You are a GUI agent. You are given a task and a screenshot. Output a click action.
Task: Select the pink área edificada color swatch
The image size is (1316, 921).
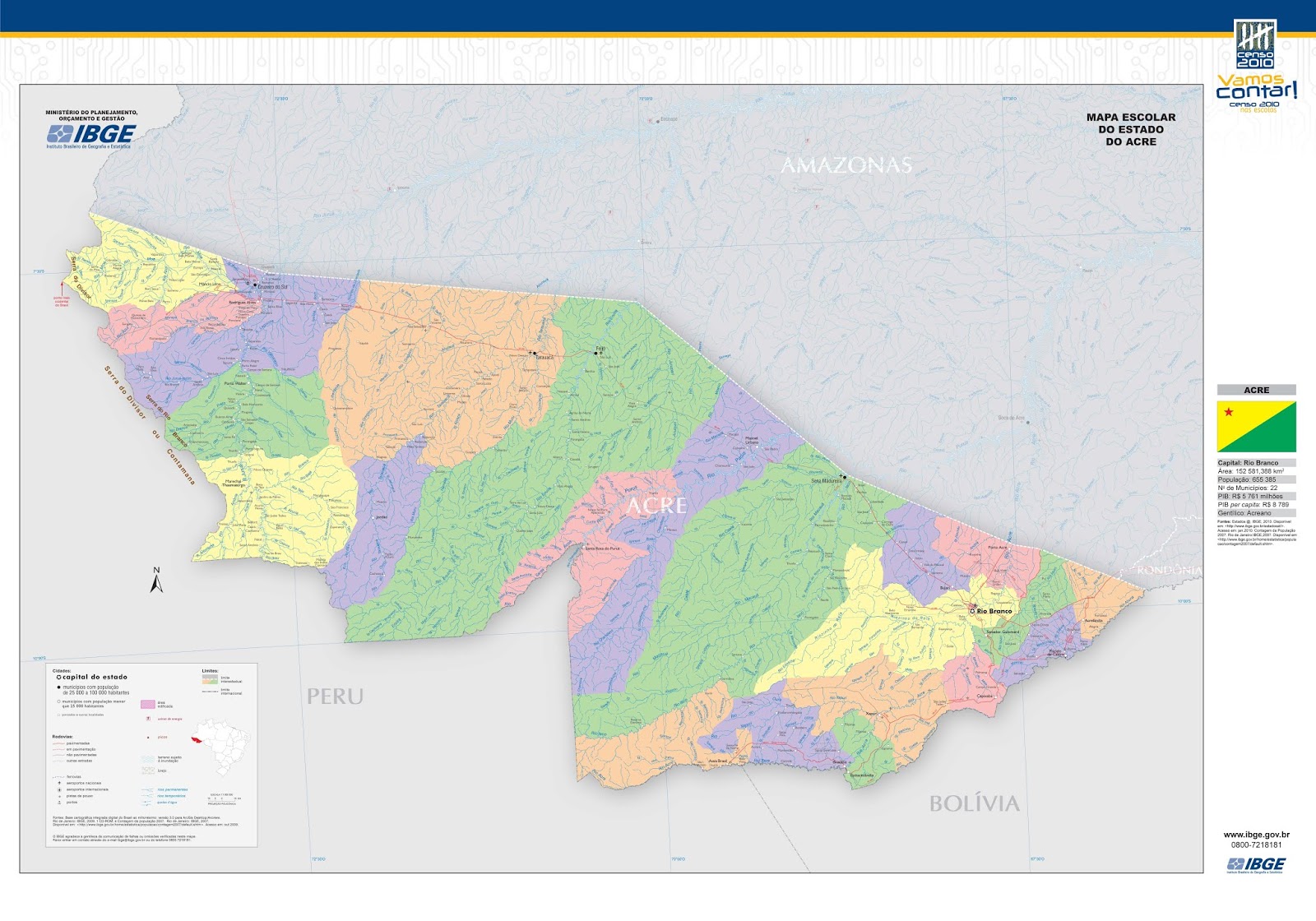(148, 704)
